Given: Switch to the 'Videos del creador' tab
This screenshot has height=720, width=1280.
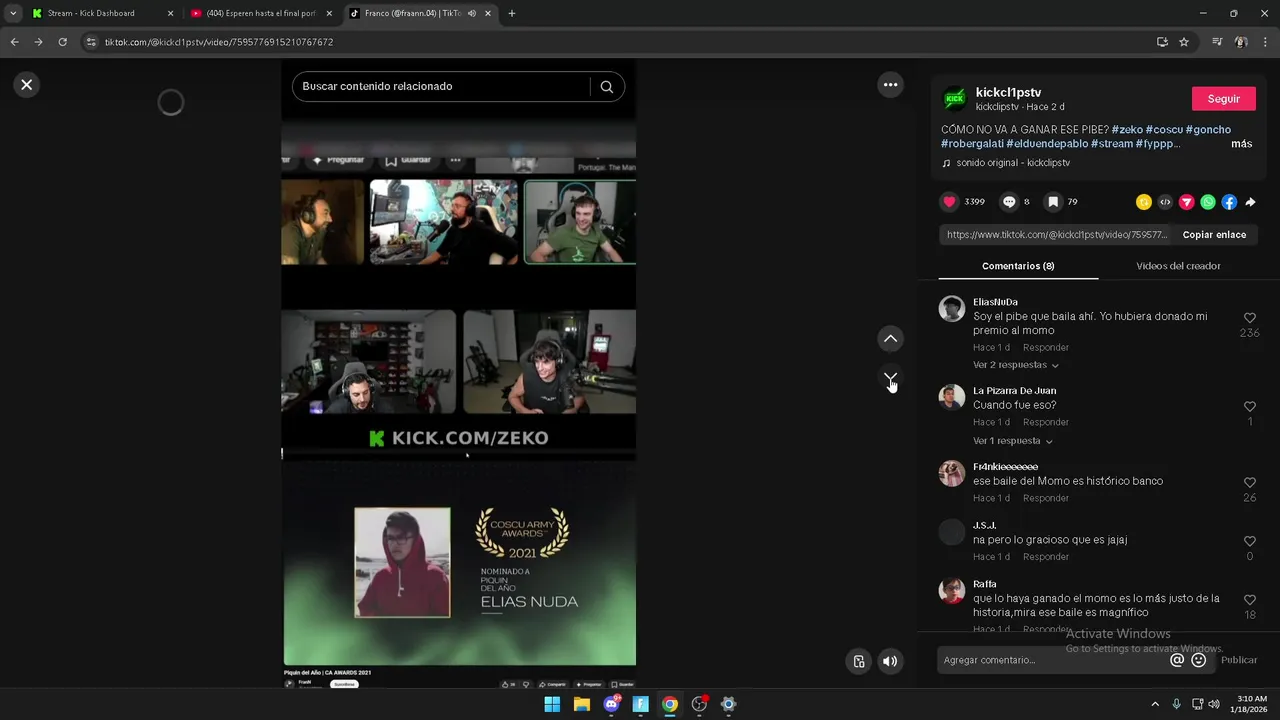Looking at the screenshot, I should (1178, 266).
